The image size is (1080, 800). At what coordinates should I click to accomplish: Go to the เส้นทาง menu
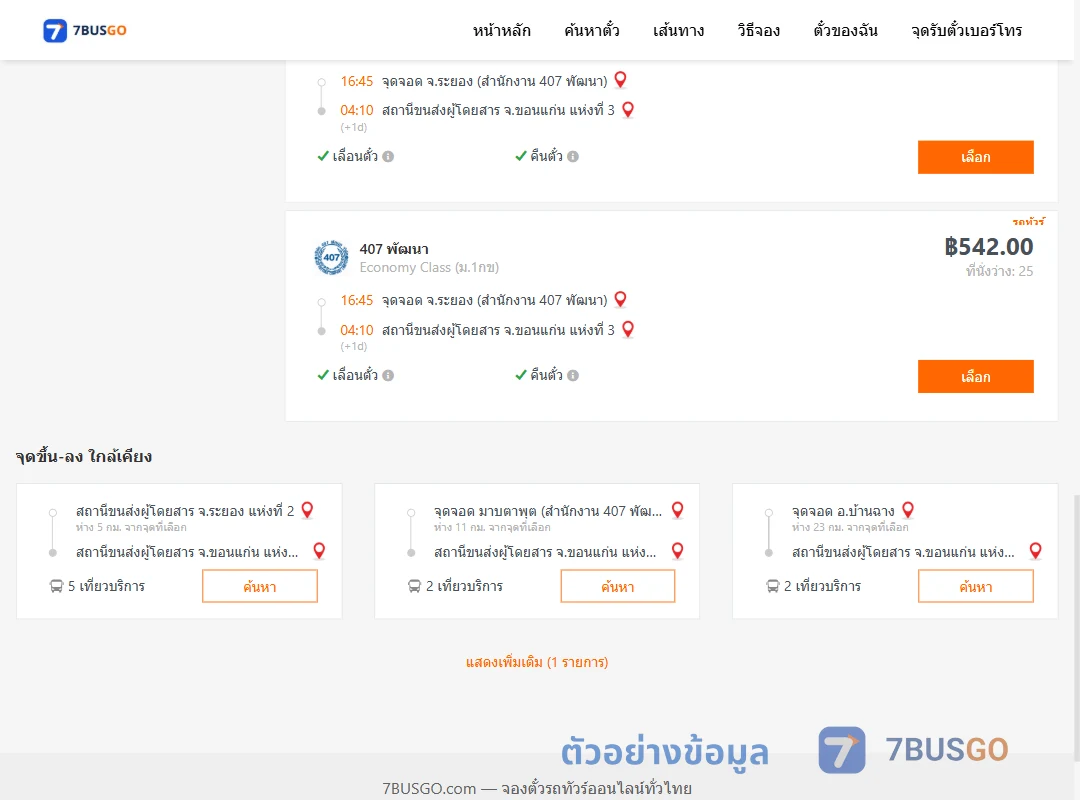(678, 30)
